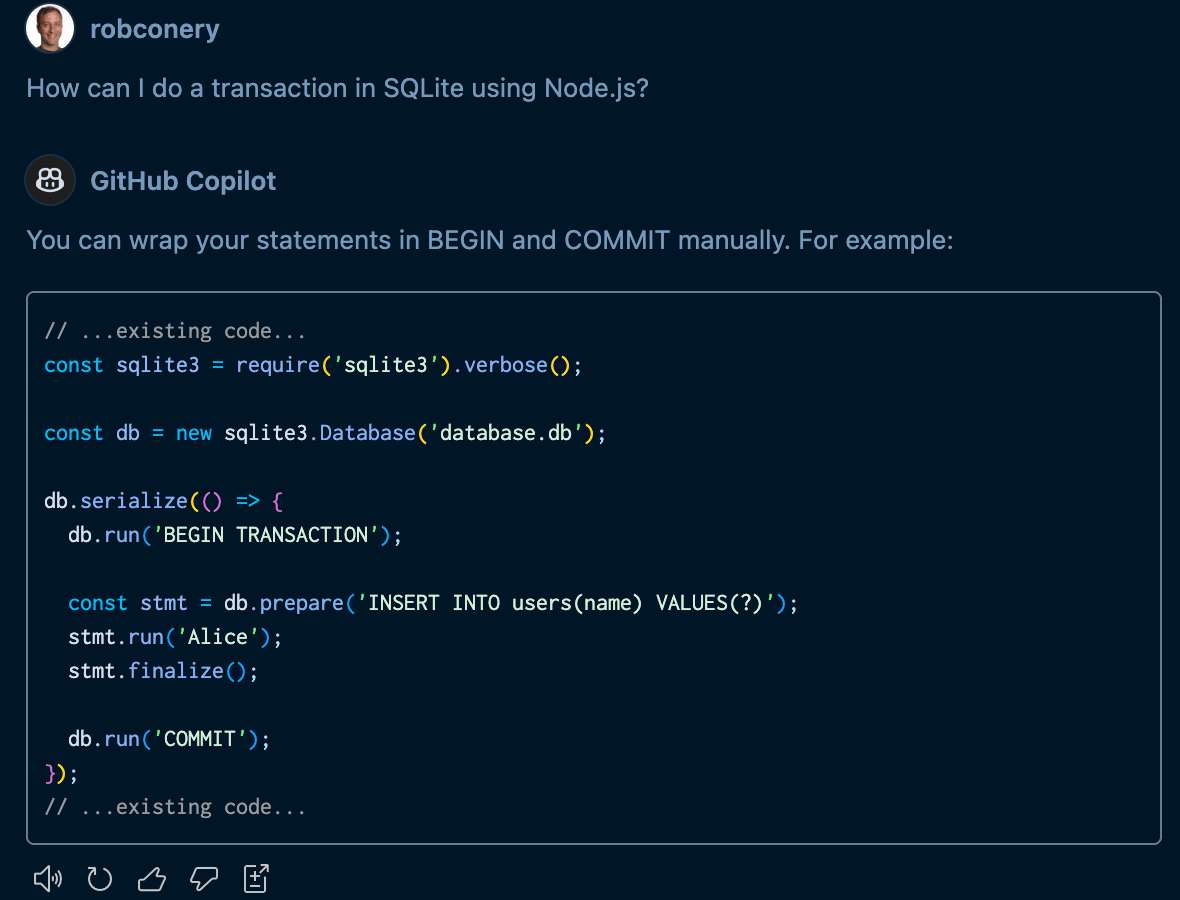Image resolution: width=1180 pixels, height=900 pixels.
Task: Click the 'stmt.finalize();' line
Action: 163,670
